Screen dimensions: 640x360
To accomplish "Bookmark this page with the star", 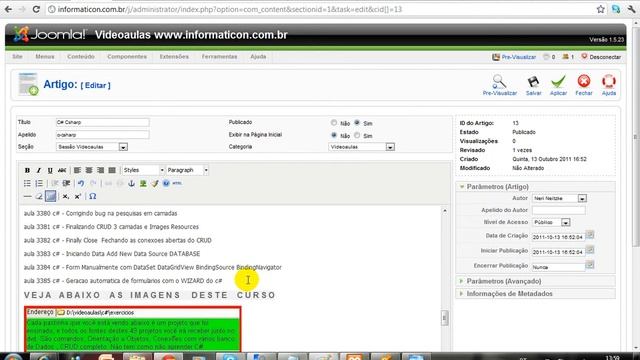I will pos(600,9).
